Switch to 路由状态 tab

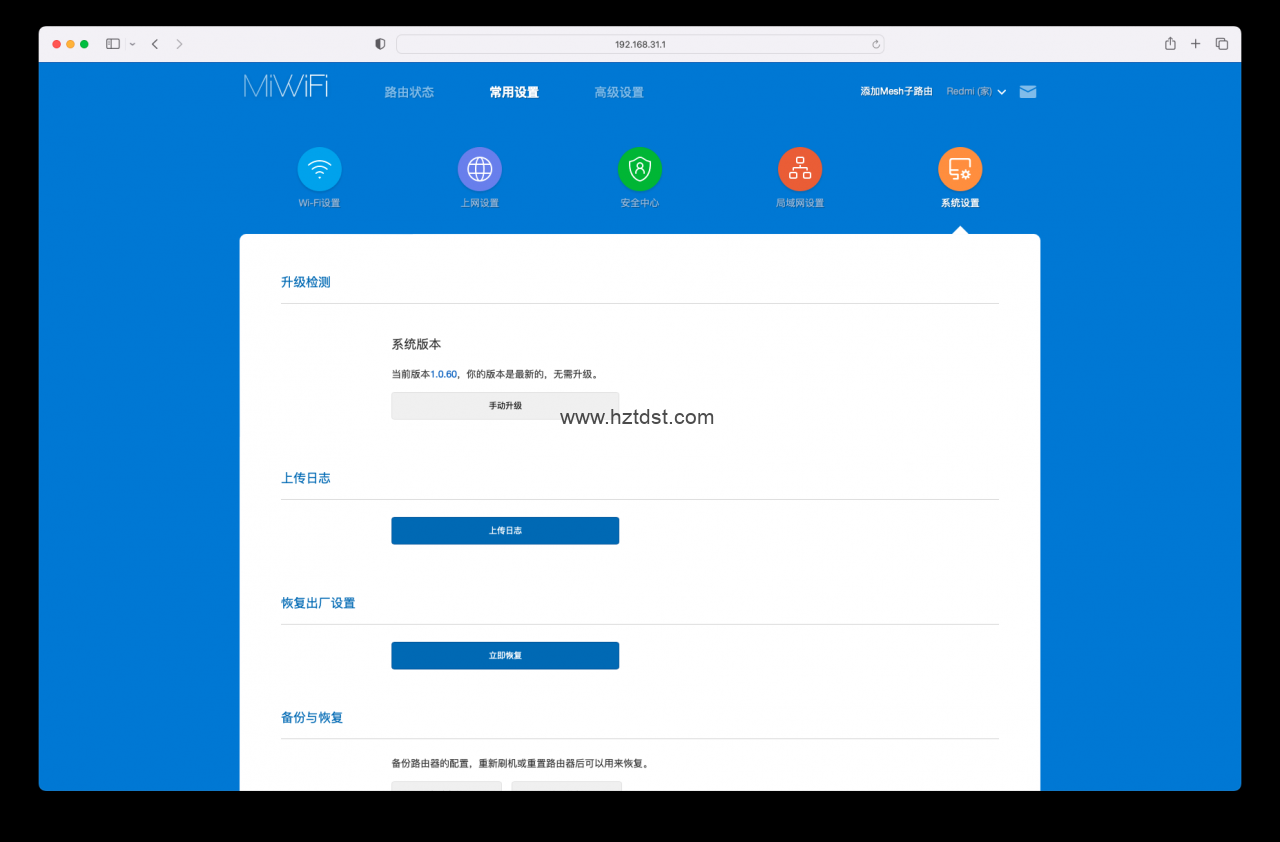[409, 92]
